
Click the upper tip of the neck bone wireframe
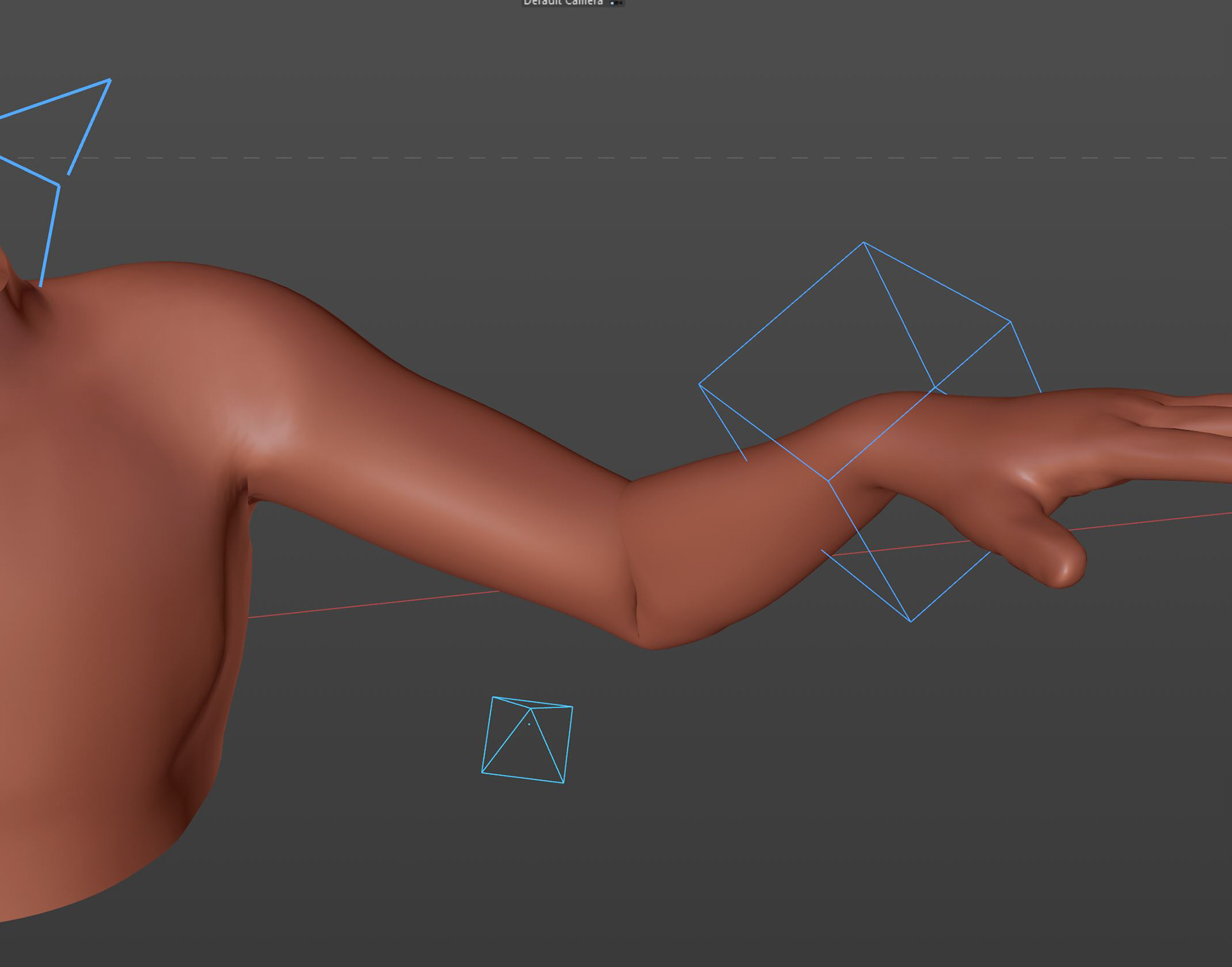click(110, 80)
